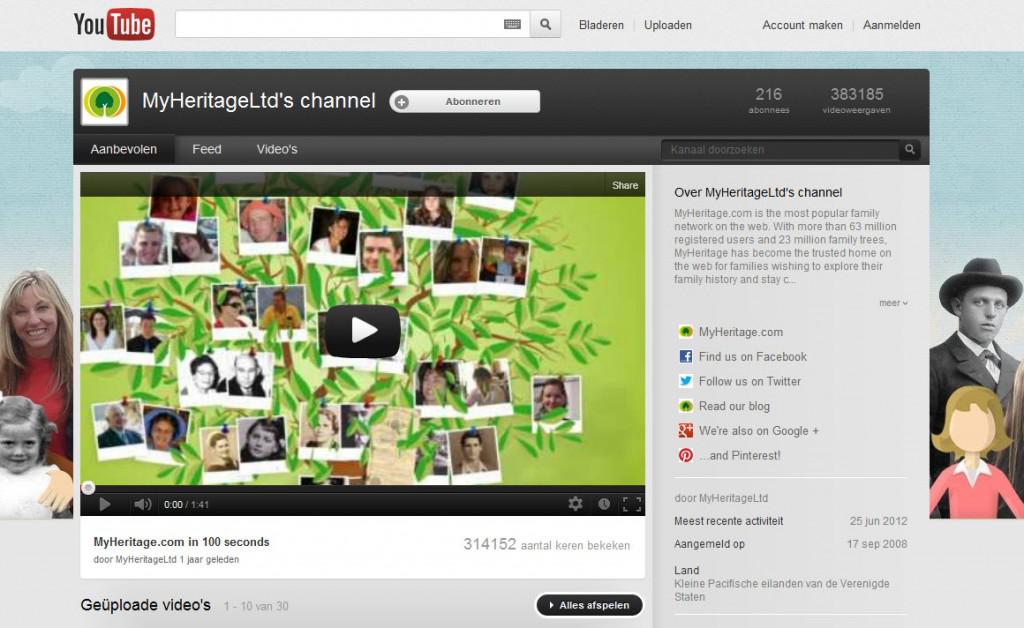Open the on-screen keyboard icon in search box
Viewport: 1024px width, 628px height.
pos(512,25)
